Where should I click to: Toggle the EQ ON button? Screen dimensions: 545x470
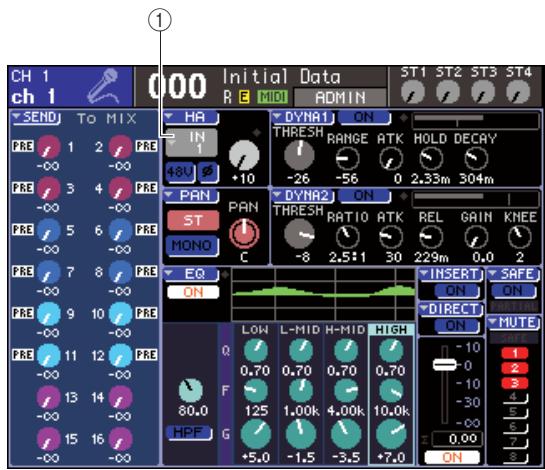pyautogui.click(x=193, y=292)
